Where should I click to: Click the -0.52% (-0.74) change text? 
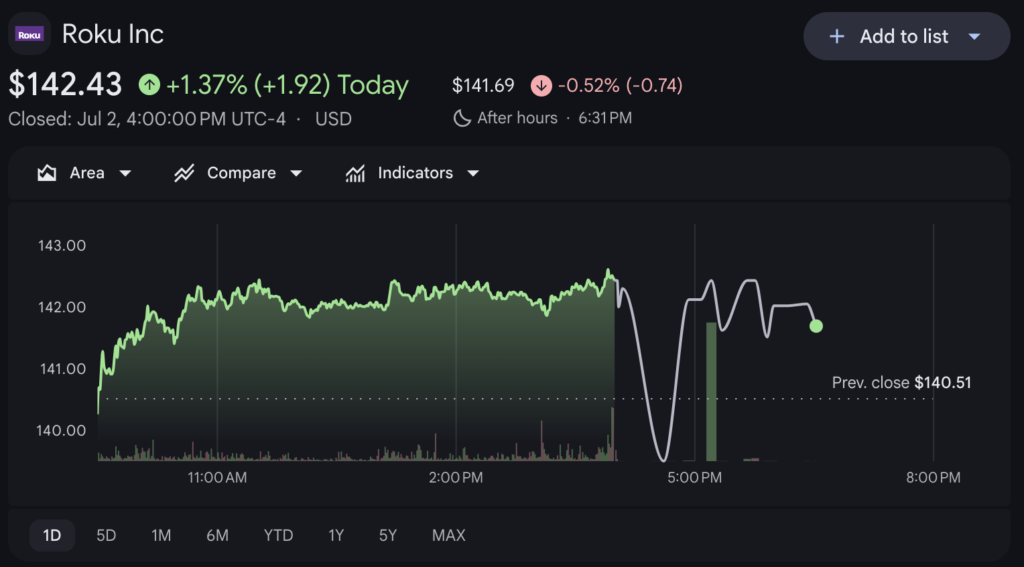coord(620,86)
